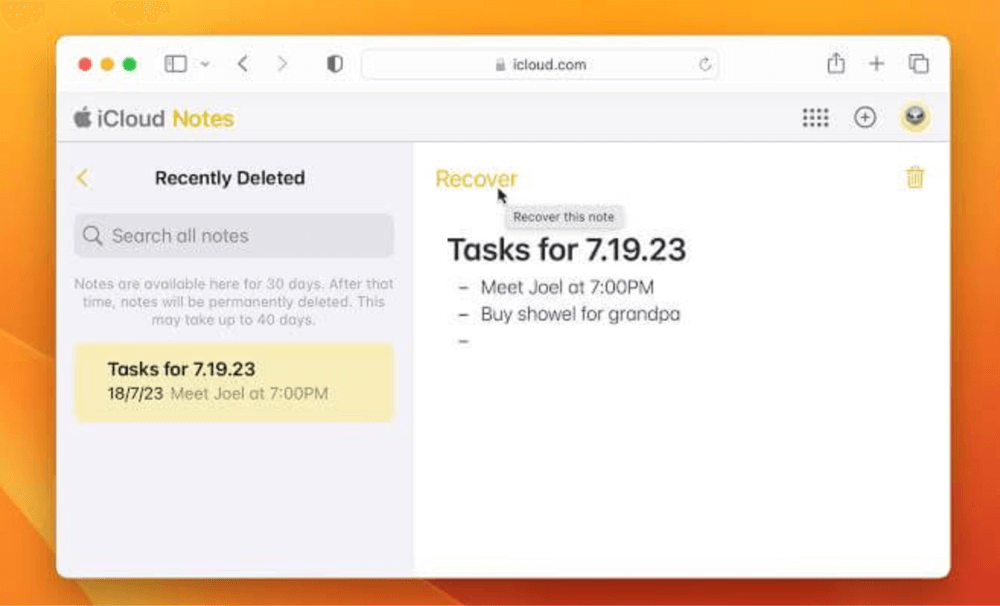Toggle the Safari sidebar
This screenshot has width=1000, height=606.
(x=176, y=64)
